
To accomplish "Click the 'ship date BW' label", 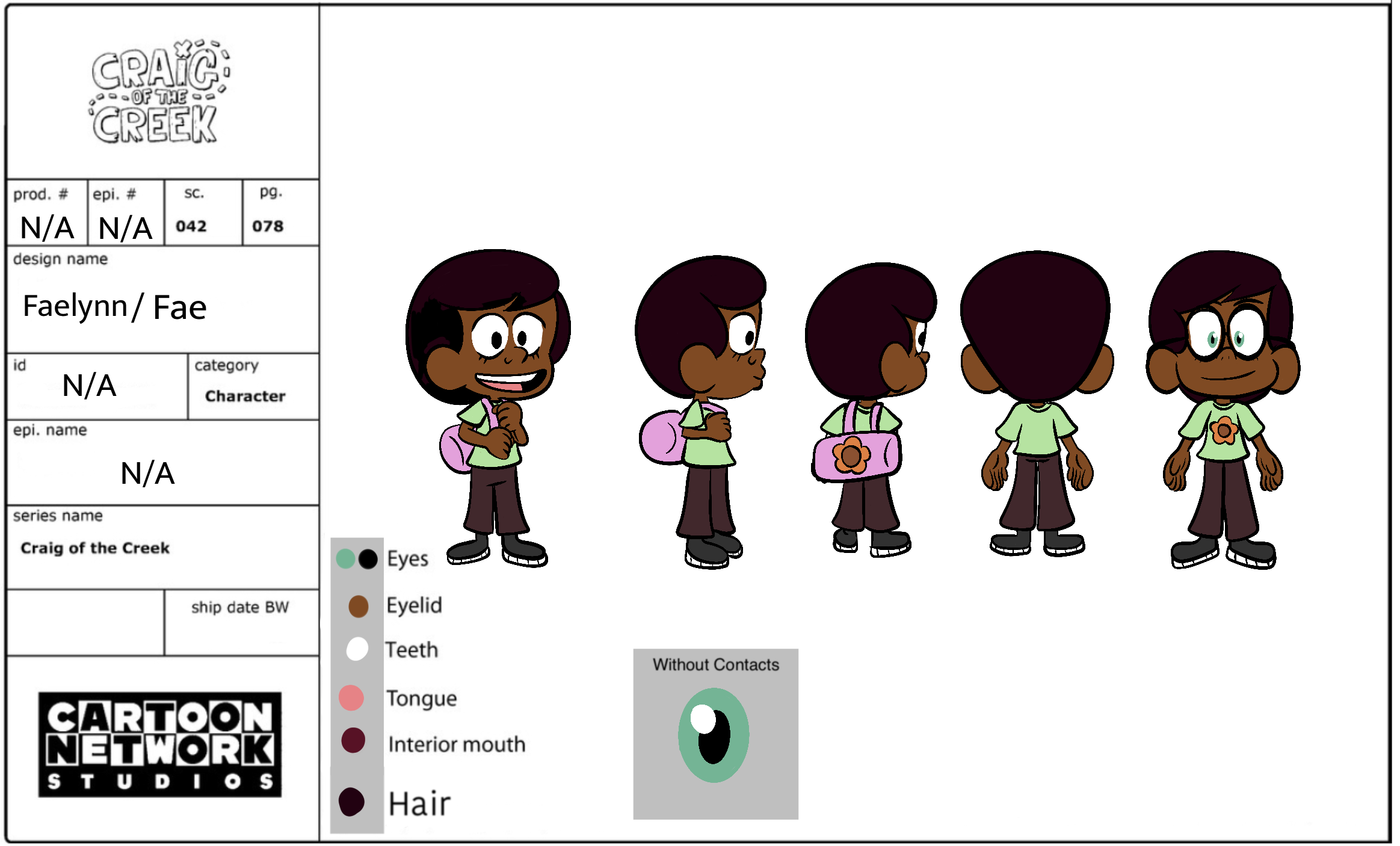I will tap(240, 607).
